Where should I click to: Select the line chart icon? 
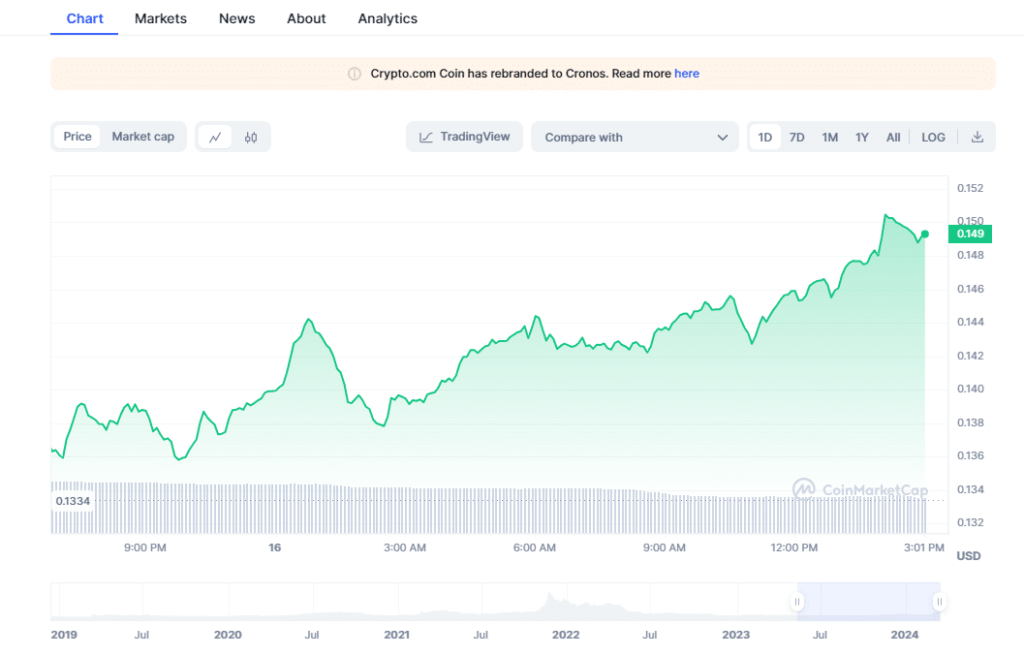click(215, 137)
